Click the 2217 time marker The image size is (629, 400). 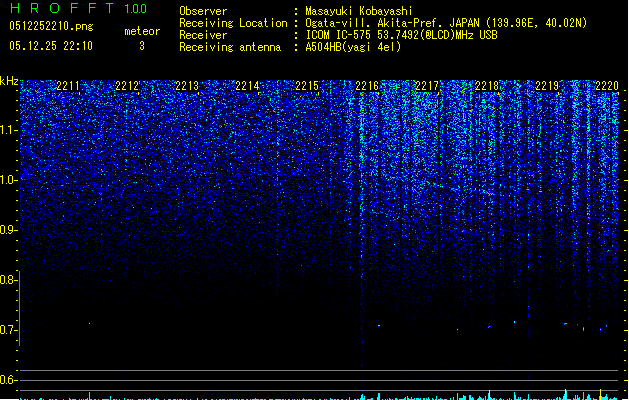[427, 86]
